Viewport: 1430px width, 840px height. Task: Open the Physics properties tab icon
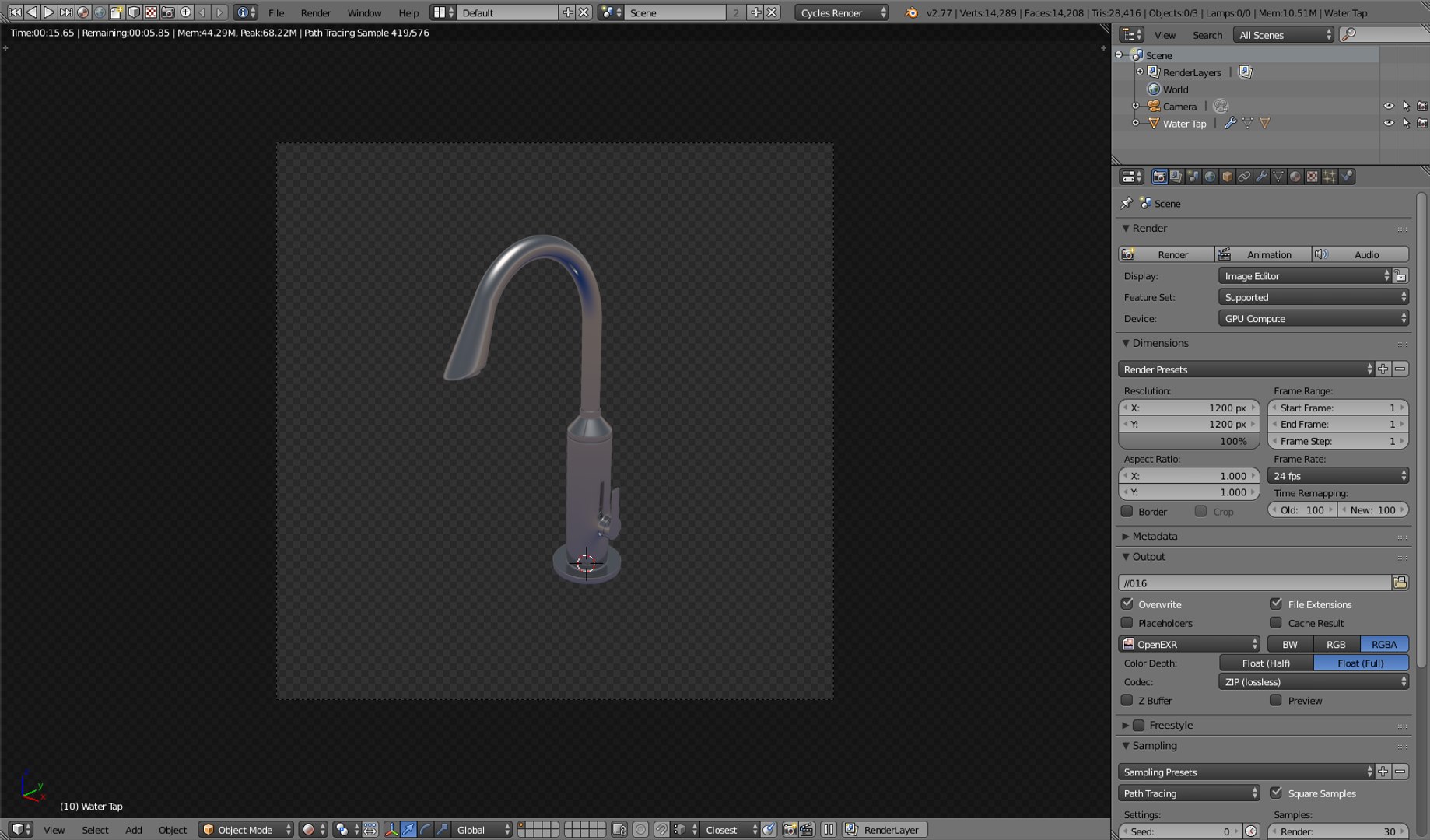coord(1347,177)
